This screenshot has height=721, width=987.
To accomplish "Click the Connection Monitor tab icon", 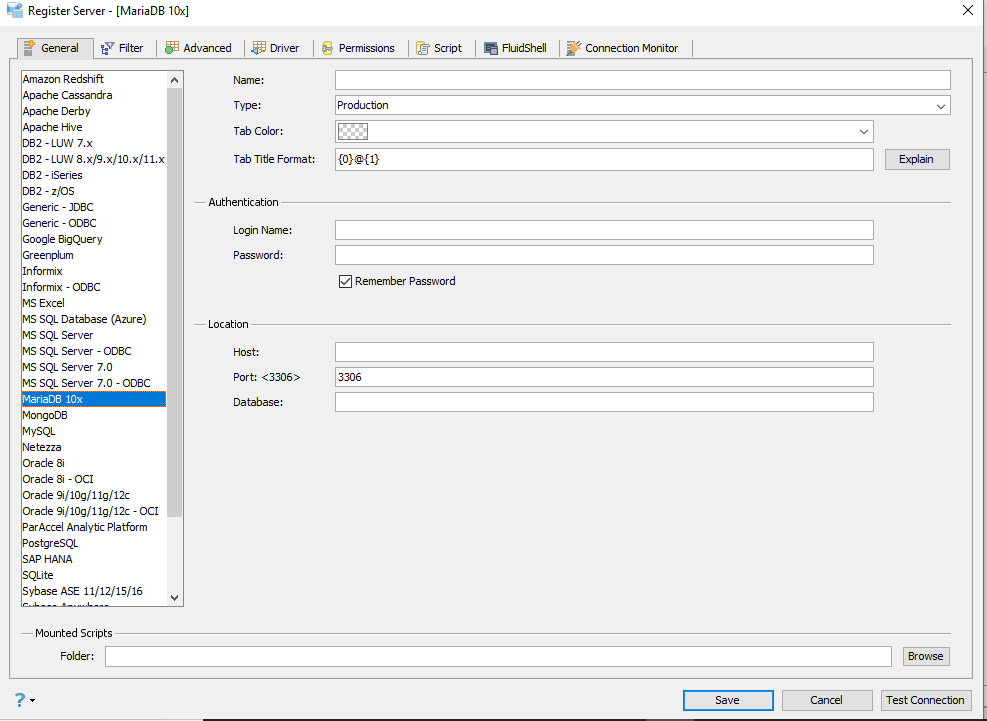I will pyautogui.click(x=573, y=48).
